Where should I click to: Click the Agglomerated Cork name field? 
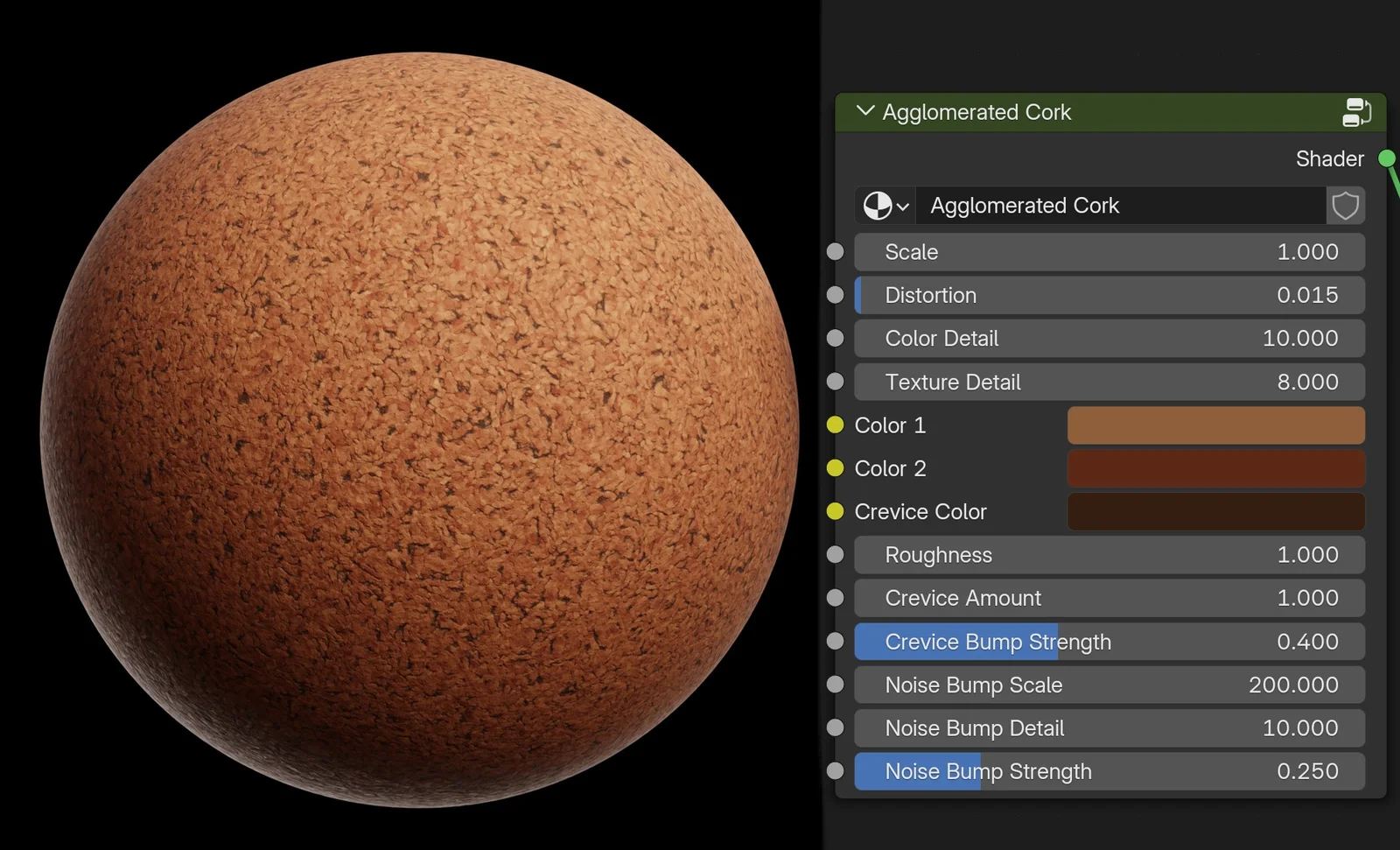1120,206
